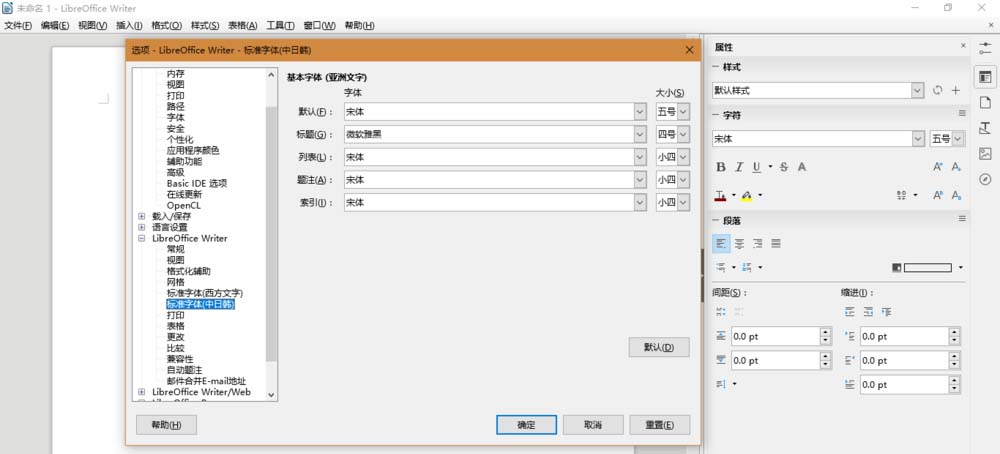This screenshot has width=1000, height=454.
Task: Open the 工具(T) menu
Action: [x=280, y=26]
